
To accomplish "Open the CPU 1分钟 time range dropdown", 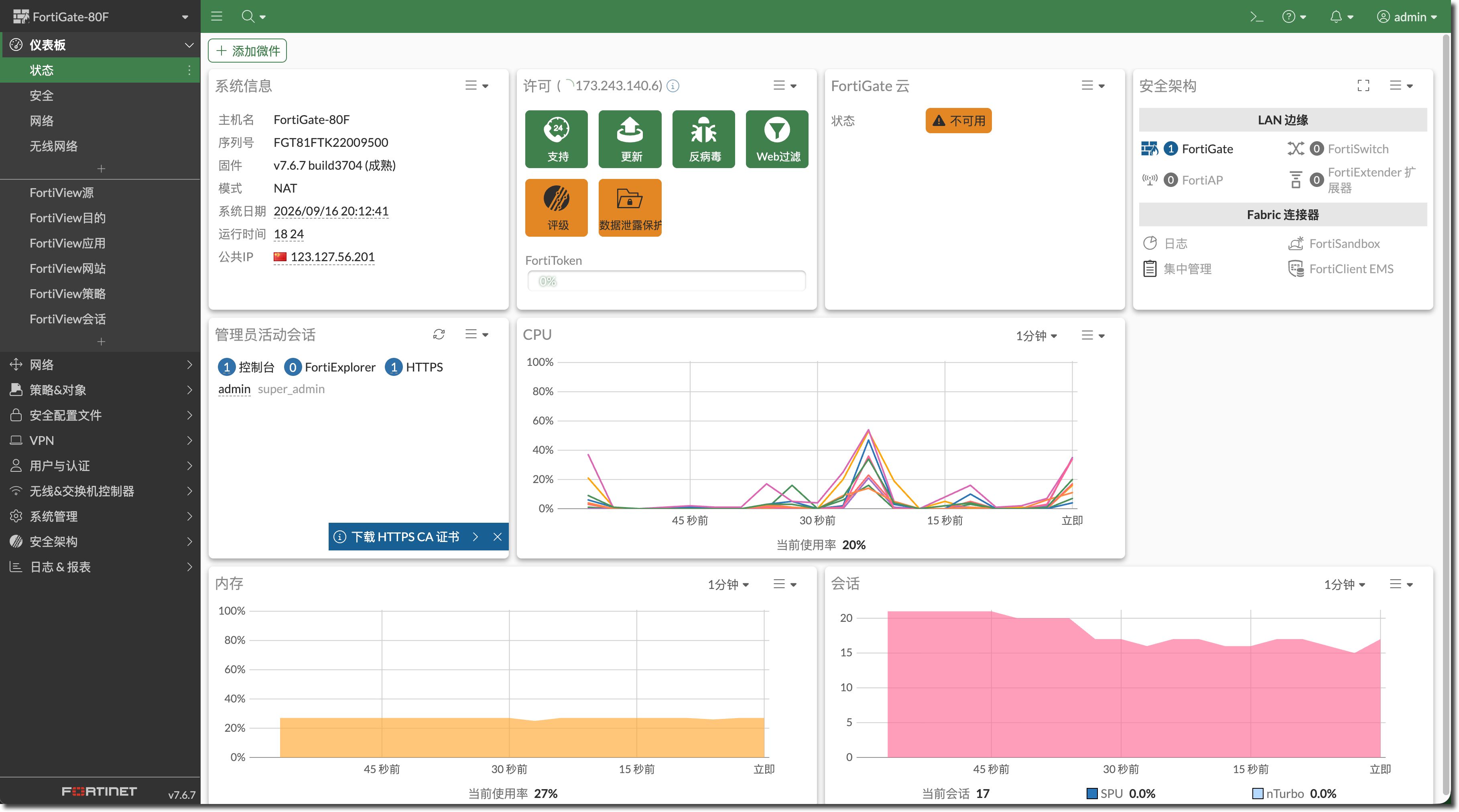I will click(1036, 336).
